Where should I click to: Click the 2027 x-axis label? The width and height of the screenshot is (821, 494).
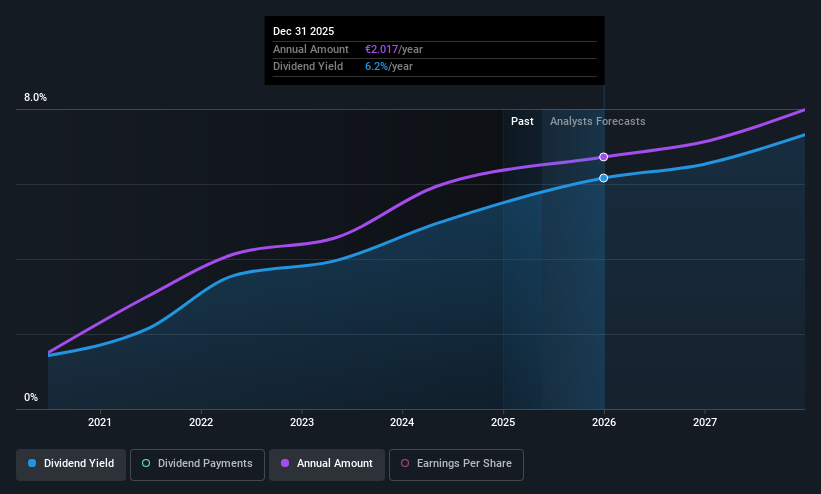pyautogui.click(x=705, y=422)
